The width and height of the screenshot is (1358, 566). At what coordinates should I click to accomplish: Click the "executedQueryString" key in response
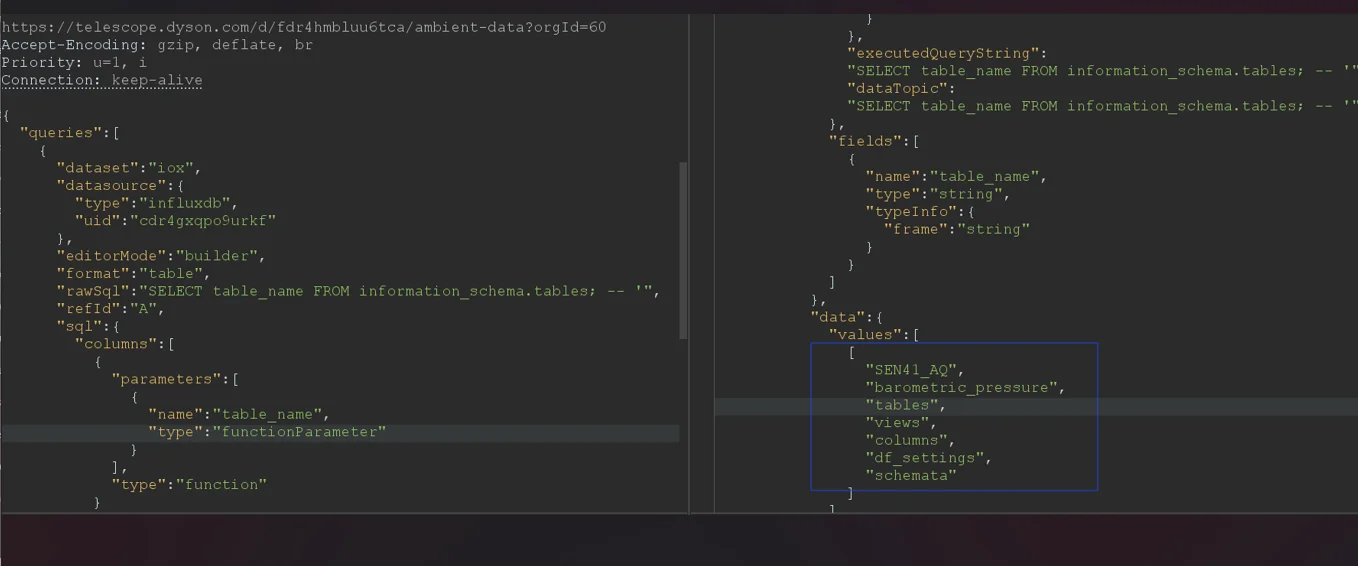[943, 53]
